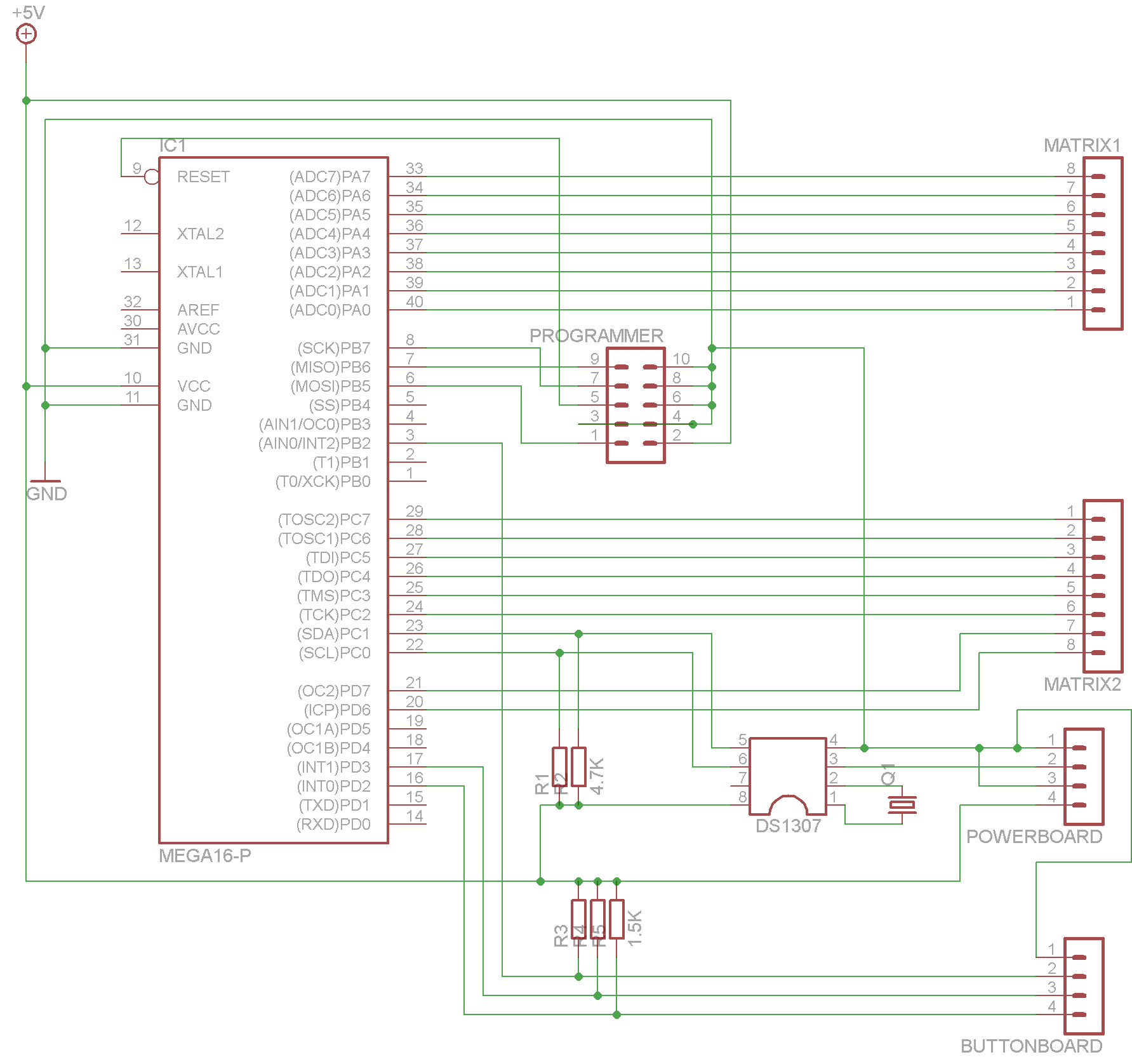Click the (SDA)PC1 pin label
Screen dimensions: 1132x1064
point(334,634)
